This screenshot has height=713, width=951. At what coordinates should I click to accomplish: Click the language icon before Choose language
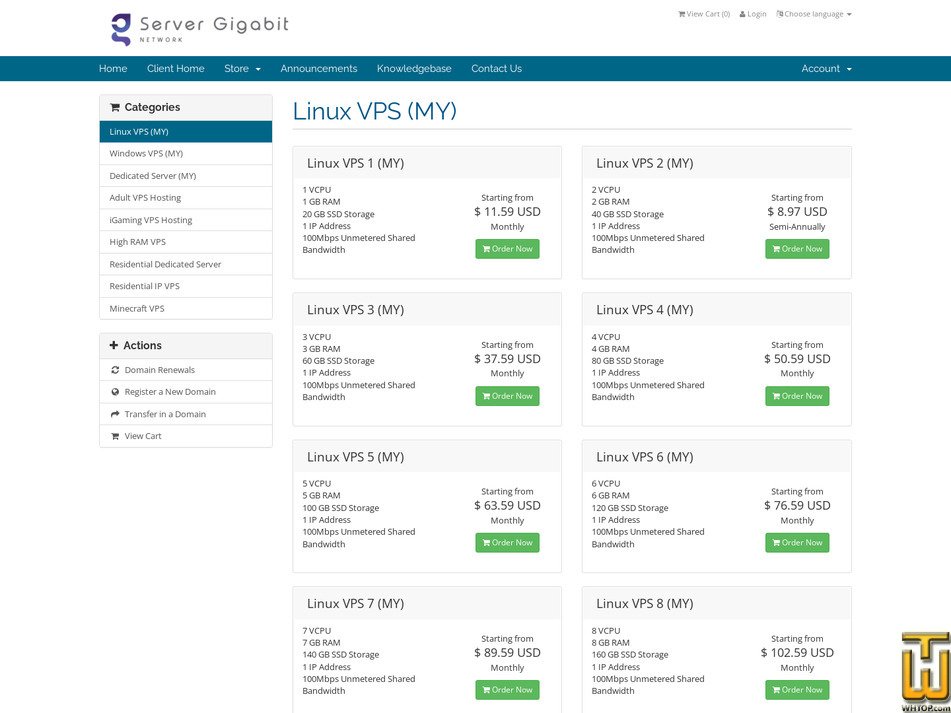tap(779, 13)
